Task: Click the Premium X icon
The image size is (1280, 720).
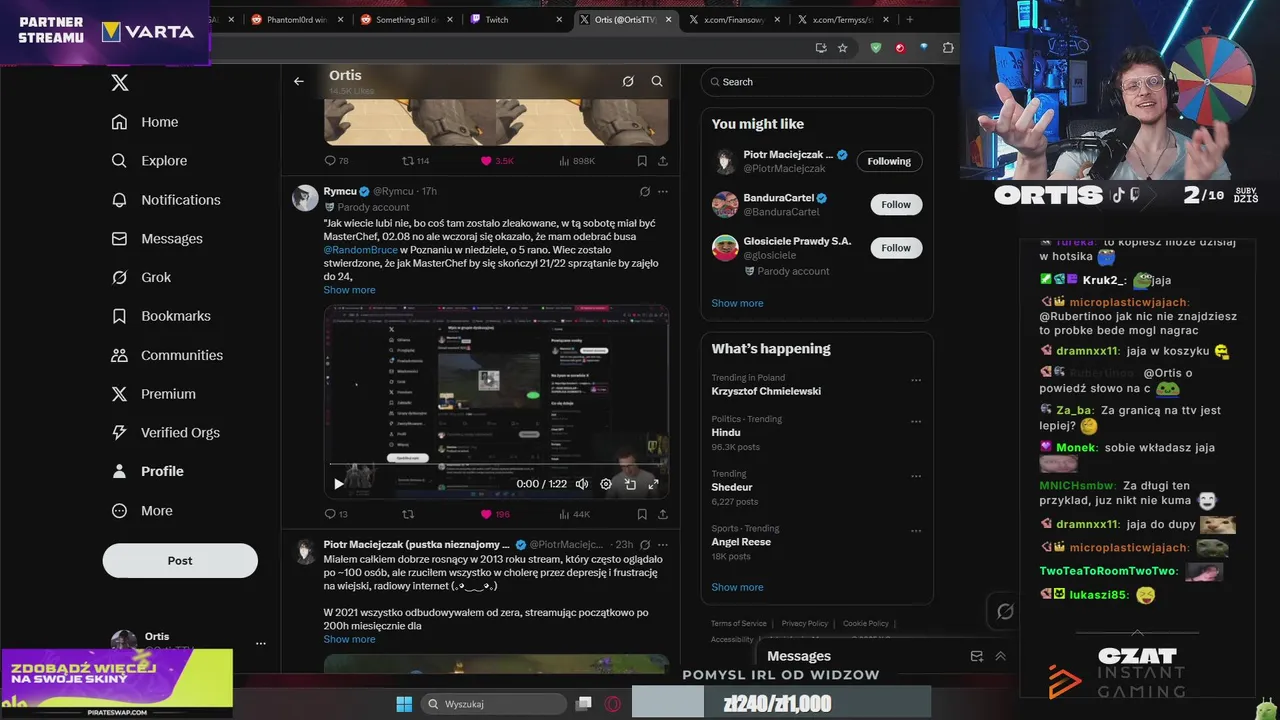Action: (x=120, y=394)
